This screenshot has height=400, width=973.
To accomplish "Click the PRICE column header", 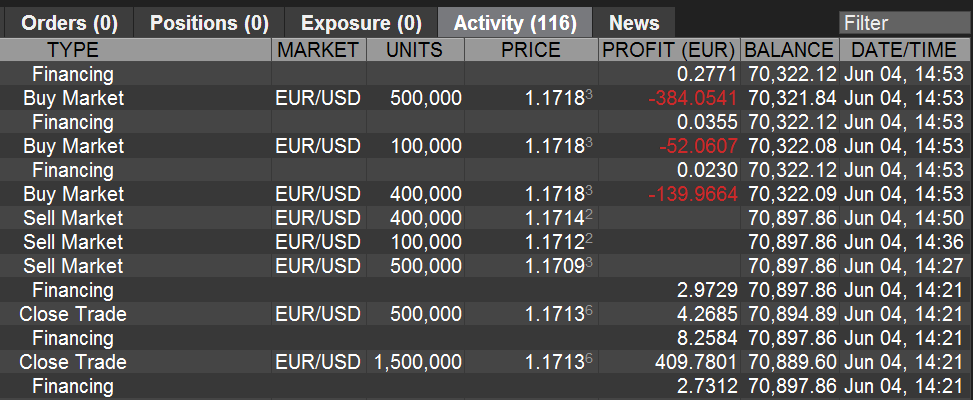I will pyautogui.click(x=532, y=50).
